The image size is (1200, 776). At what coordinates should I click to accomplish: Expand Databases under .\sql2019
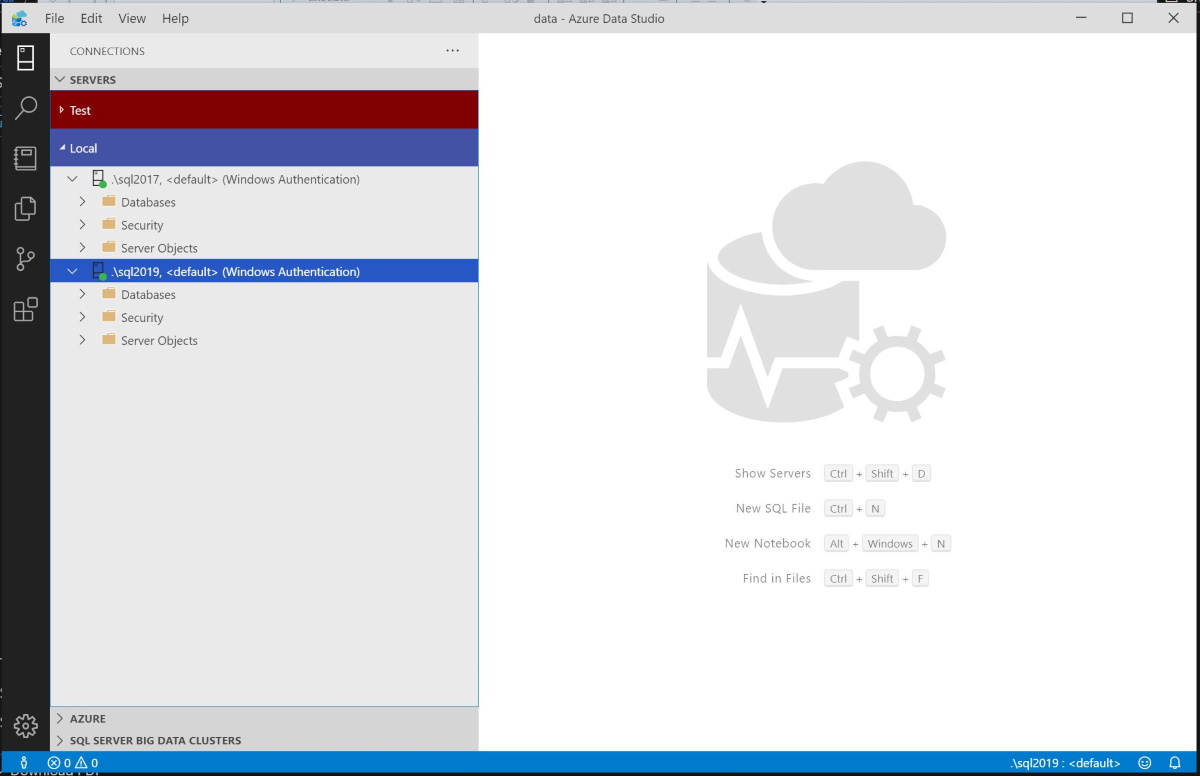[83, 295]
